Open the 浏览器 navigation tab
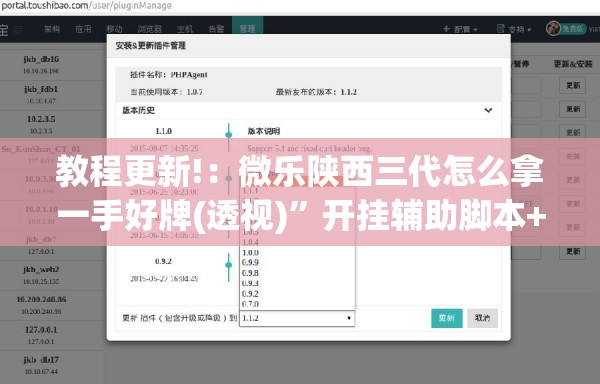This screenshot has width=600, height=384. 149,29
